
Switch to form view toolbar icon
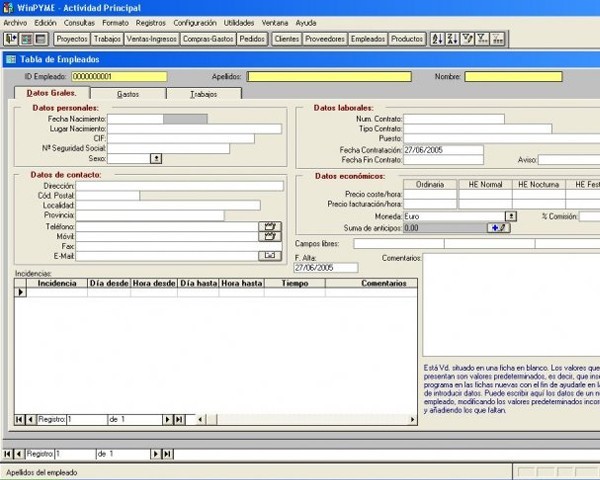click(x=26, y=39)
